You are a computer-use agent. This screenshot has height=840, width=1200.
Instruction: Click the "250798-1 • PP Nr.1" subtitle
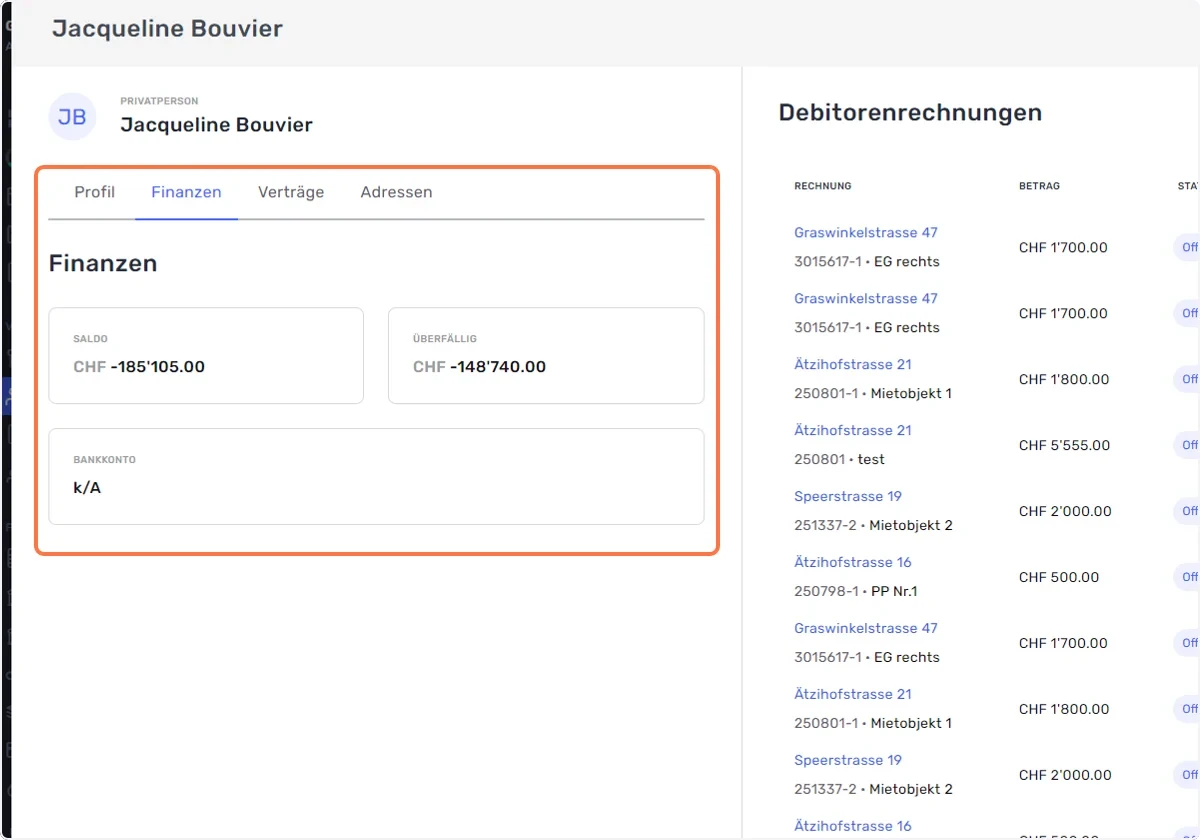click(x=856, y=591)
